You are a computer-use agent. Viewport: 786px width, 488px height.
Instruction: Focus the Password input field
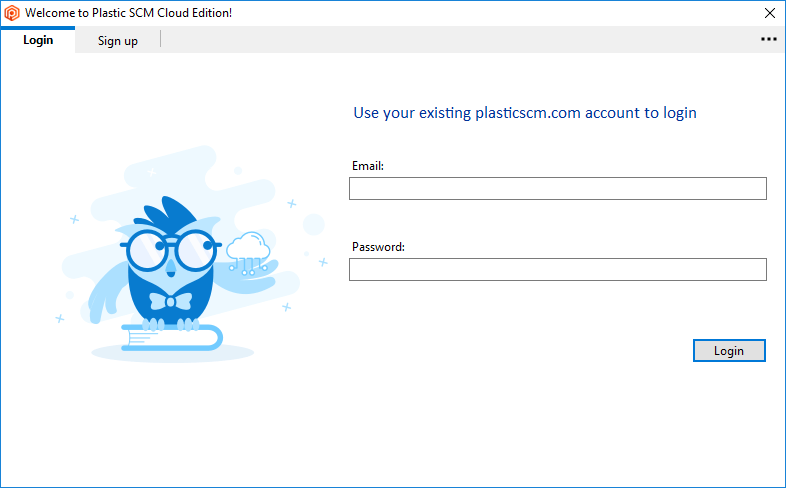[x=557, y=270]
